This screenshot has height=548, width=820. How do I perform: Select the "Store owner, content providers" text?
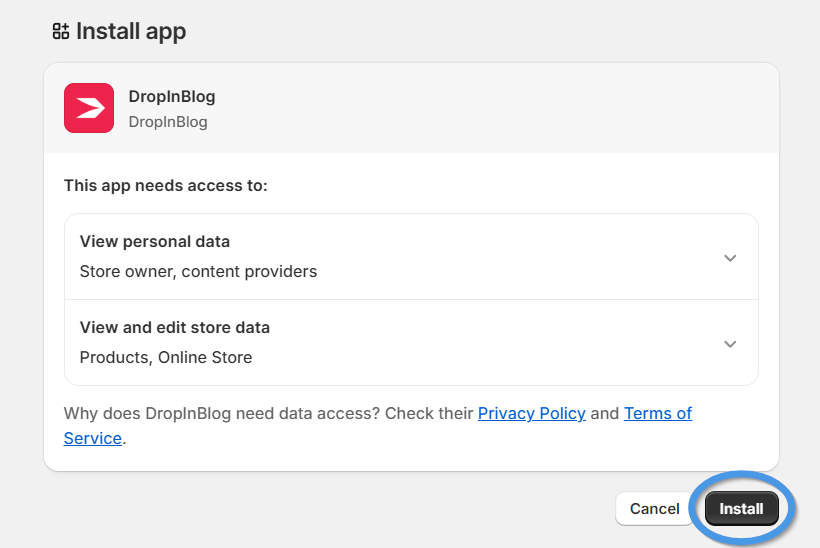198,271
